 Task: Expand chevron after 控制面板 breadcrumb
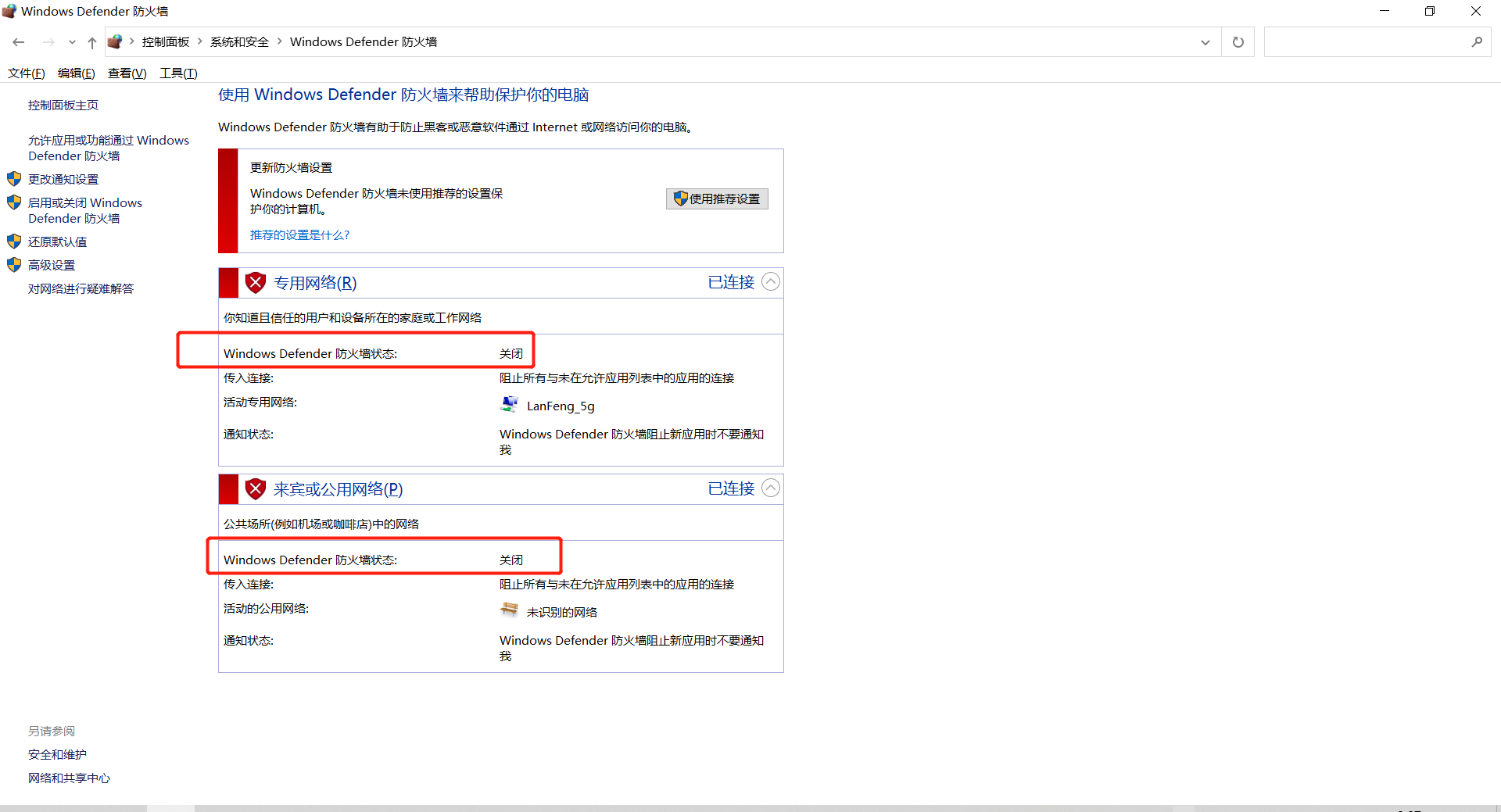click(200, 41)
